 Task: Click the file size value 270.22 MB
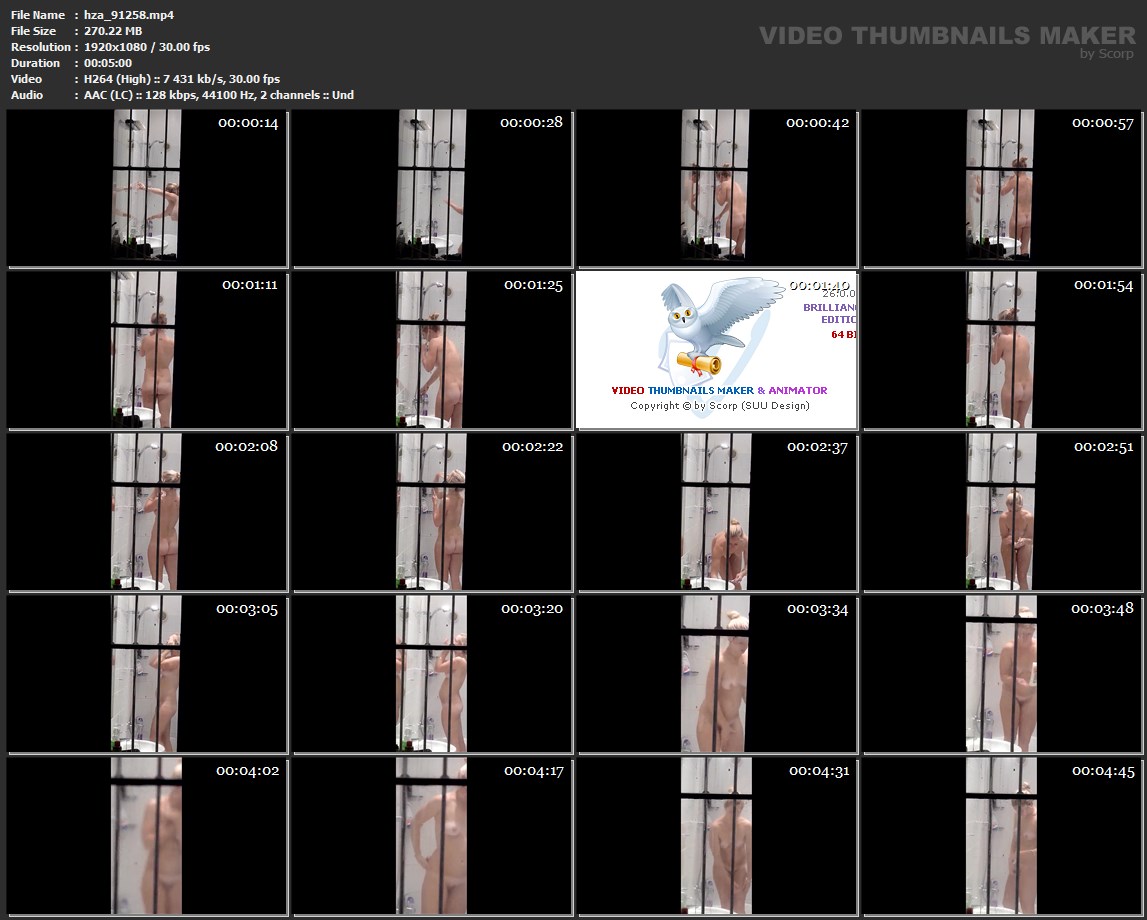[x=113, y=31]
